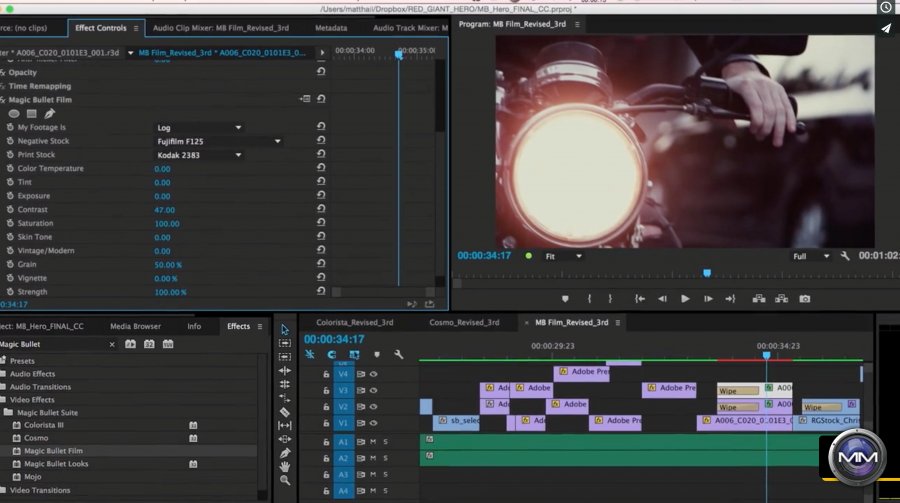Switch to Colorista_Revised_3rd sequence tab
Image resolution: width=900 pixels, height=503 pixels.
[355, 322]
